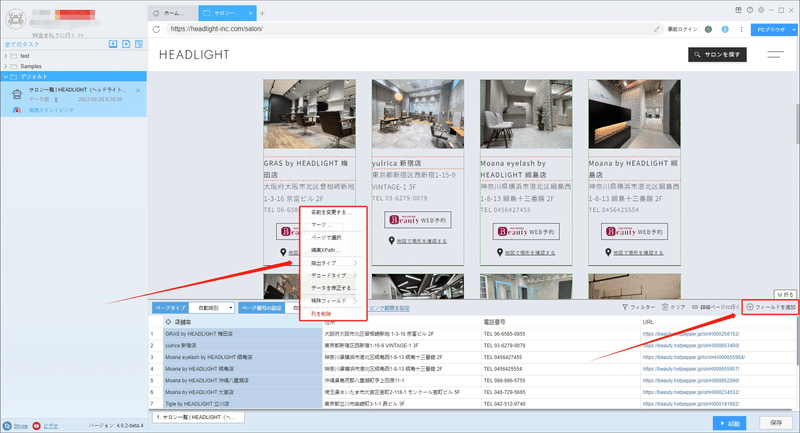Open the three-dot more options menu
Viewport: 800px width, 433px height.
tap(741, 30)
